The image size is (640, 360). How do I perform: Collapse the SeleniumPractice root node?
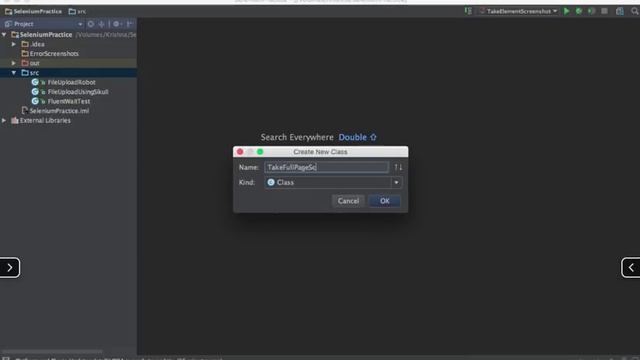click(4, 35)
